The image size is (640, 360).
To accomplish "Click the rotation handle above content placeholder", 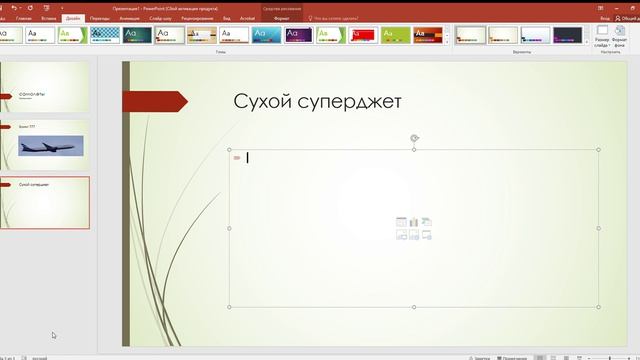I will pyautogui.click(x=414, y=138).
